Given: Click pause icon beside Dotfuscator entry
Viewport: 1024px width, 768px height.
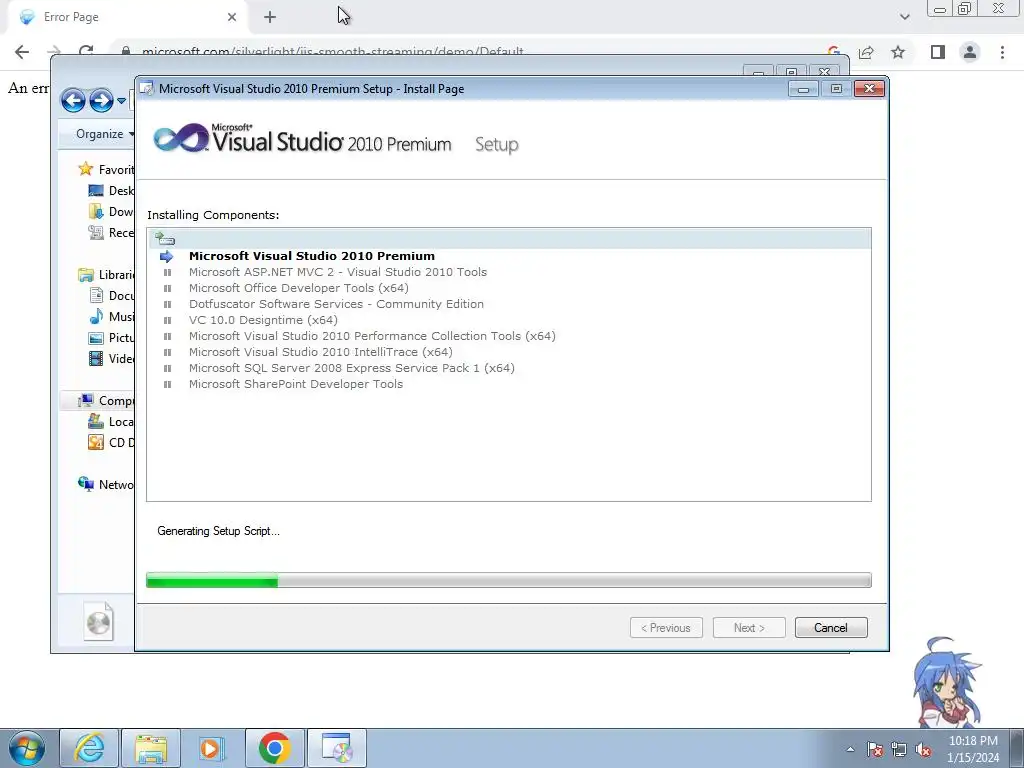Looking at the screenshot, I should pos(167,304).
